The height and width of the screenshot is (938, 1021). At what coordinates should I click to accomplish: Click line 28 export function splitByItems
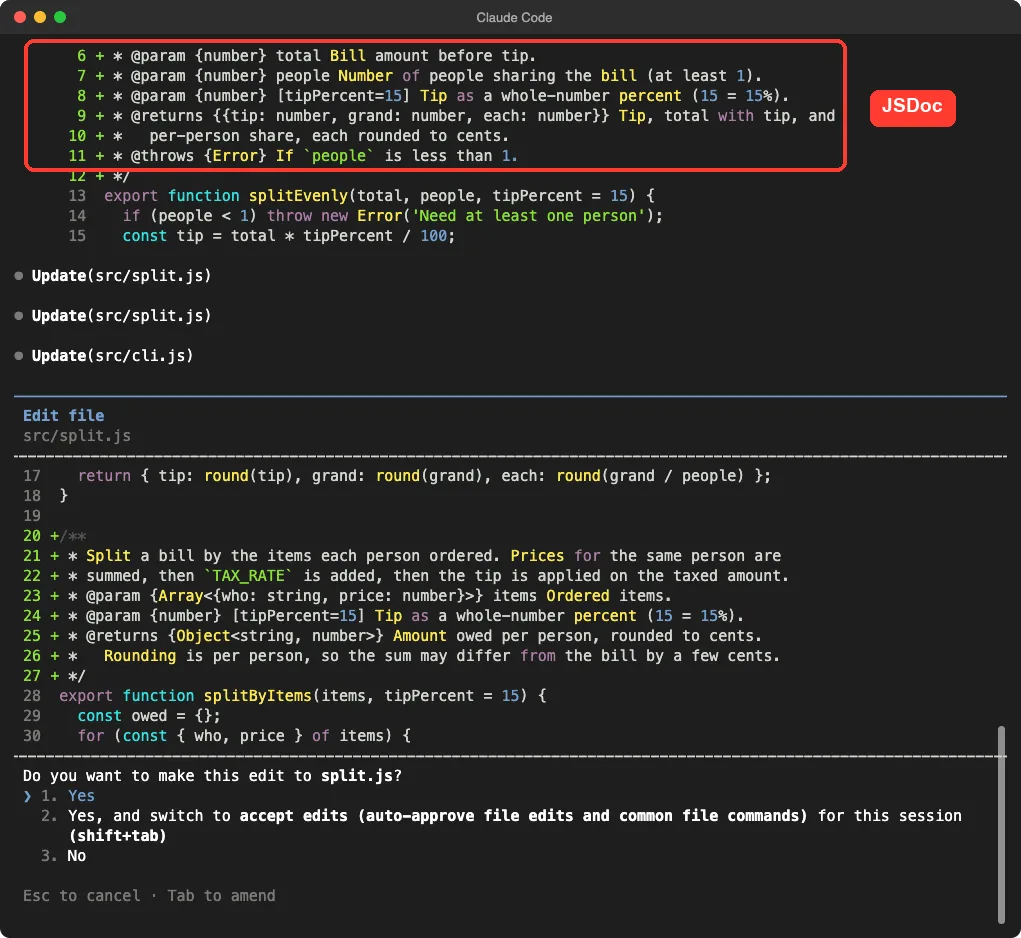302,695
